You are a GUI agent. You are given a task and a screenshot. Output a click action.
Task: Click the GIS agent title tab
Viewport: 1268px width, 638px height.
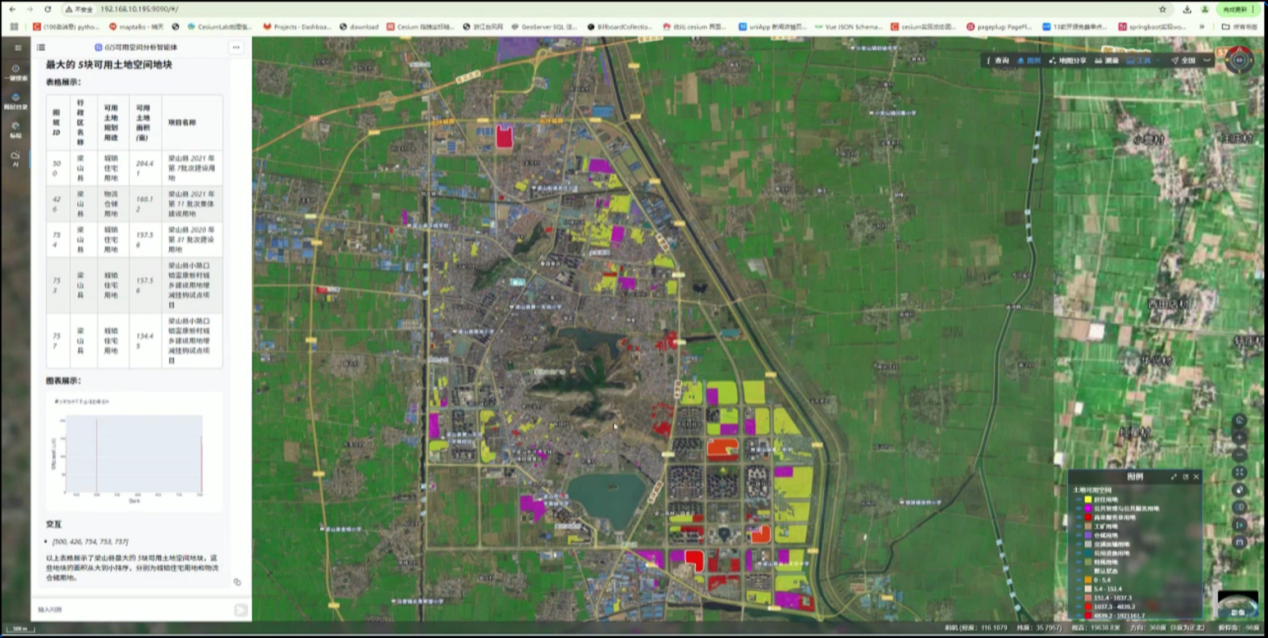click(x=136, y=47)
